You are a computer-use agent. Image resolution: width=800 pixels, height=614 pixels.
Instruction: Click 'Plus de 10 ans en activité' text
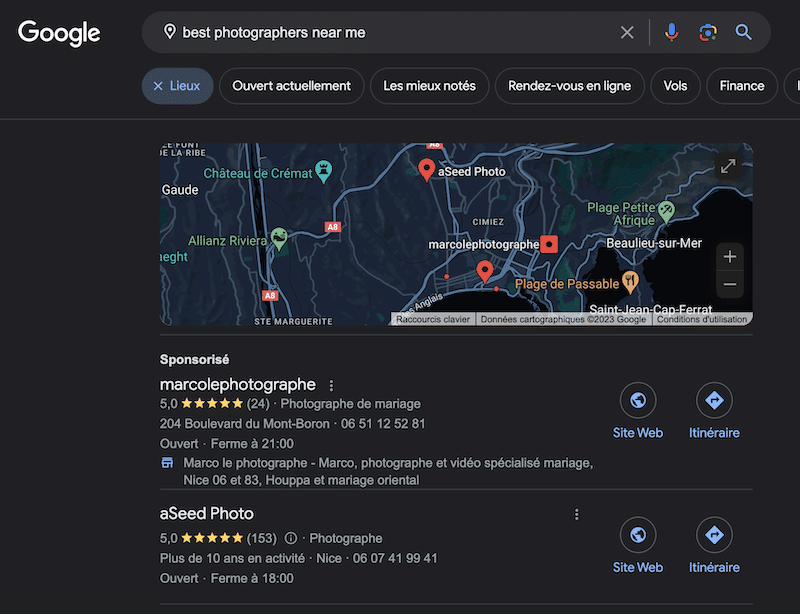pyautogui.click(x=232, y=558)
